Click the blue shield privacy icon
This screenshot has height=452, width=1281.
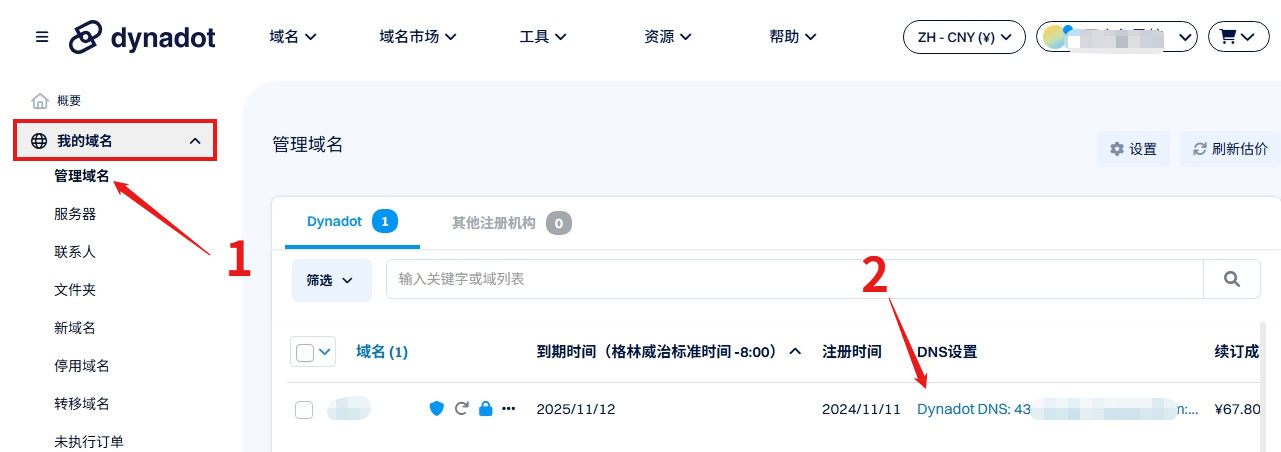coord(436,408)
